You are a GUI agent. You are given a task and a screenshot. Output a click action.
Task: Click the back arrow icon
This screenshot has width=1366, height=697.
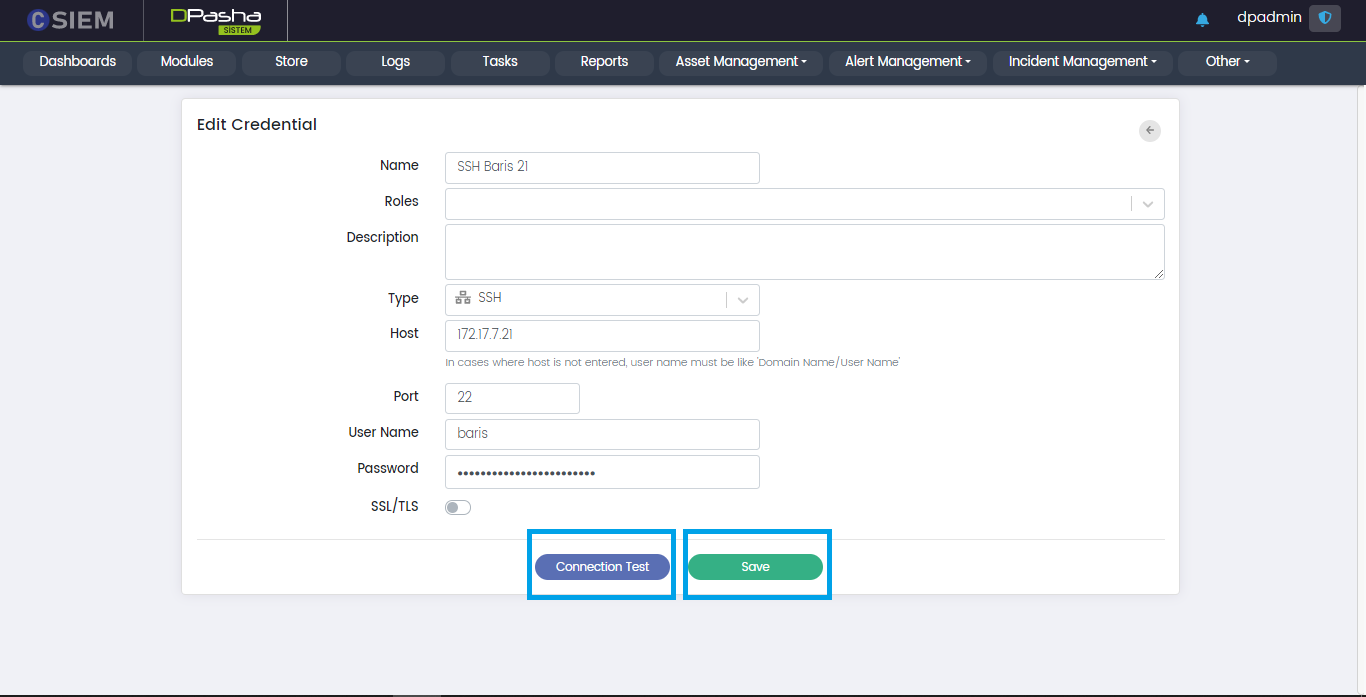(x=1150, y=130)
